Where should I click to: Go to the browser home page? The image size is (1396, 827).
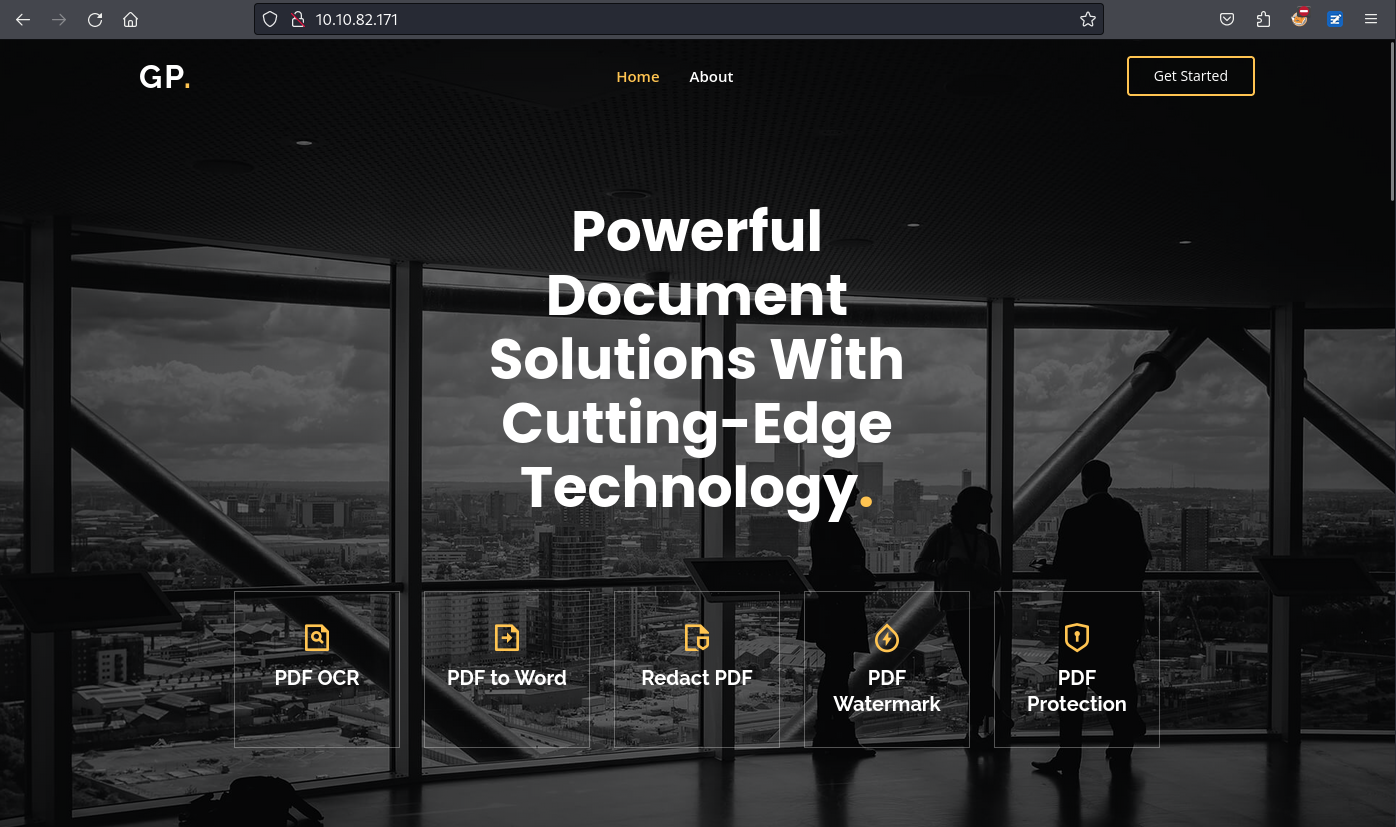(x=130, y=20)
